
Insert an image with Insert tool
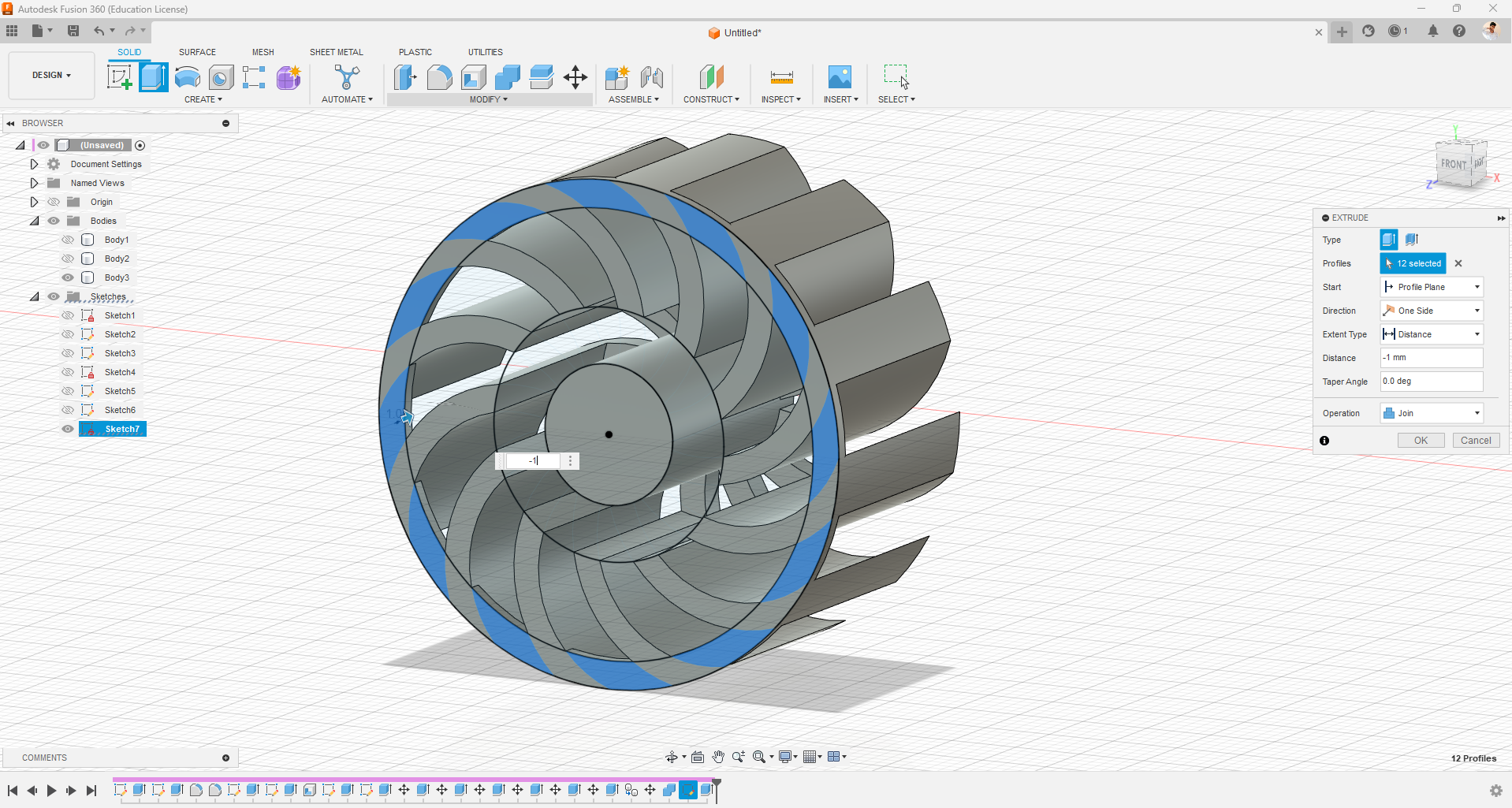pos(840,77)
